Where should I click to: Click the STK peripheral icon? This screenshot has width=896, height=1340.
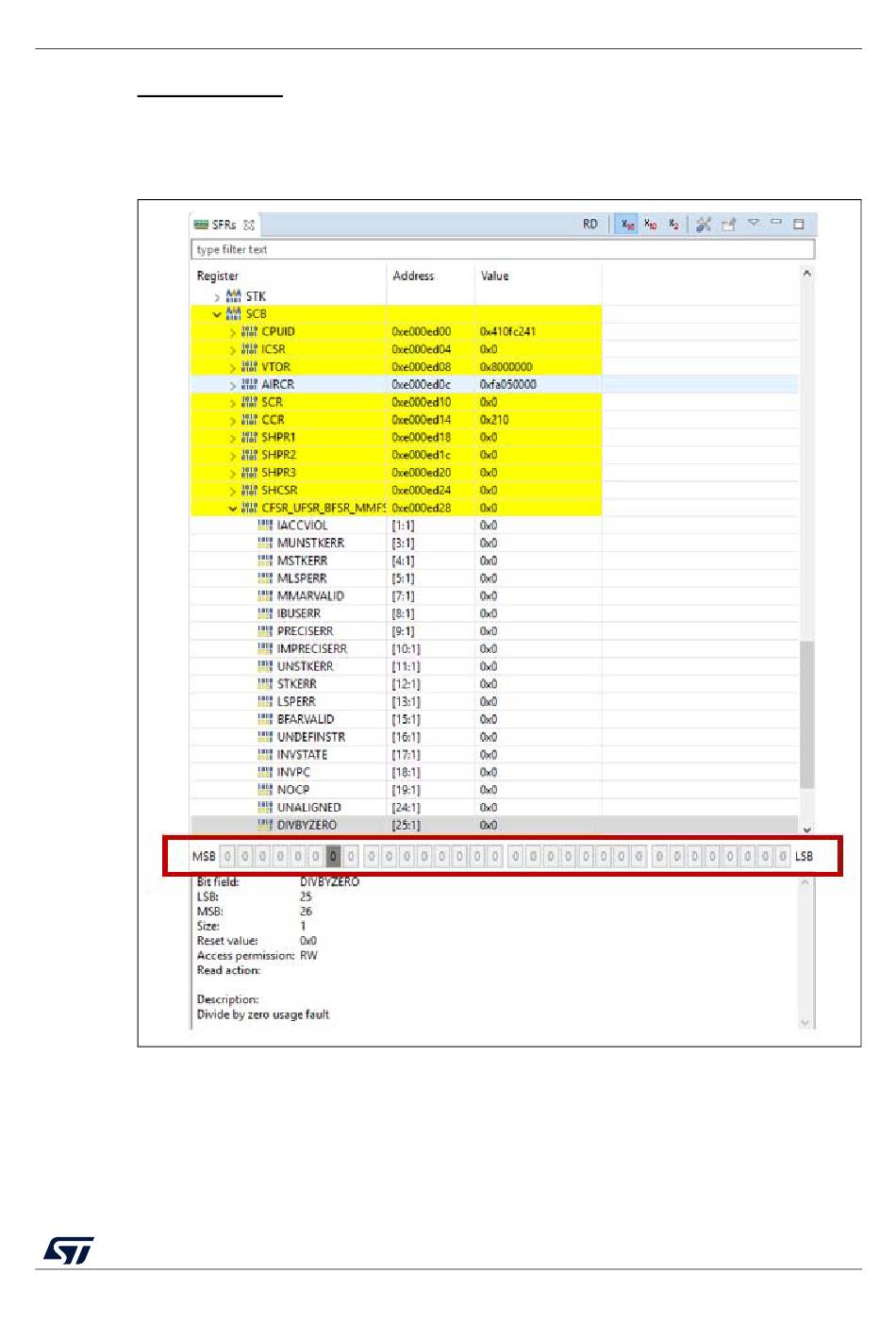coord(233,296)
